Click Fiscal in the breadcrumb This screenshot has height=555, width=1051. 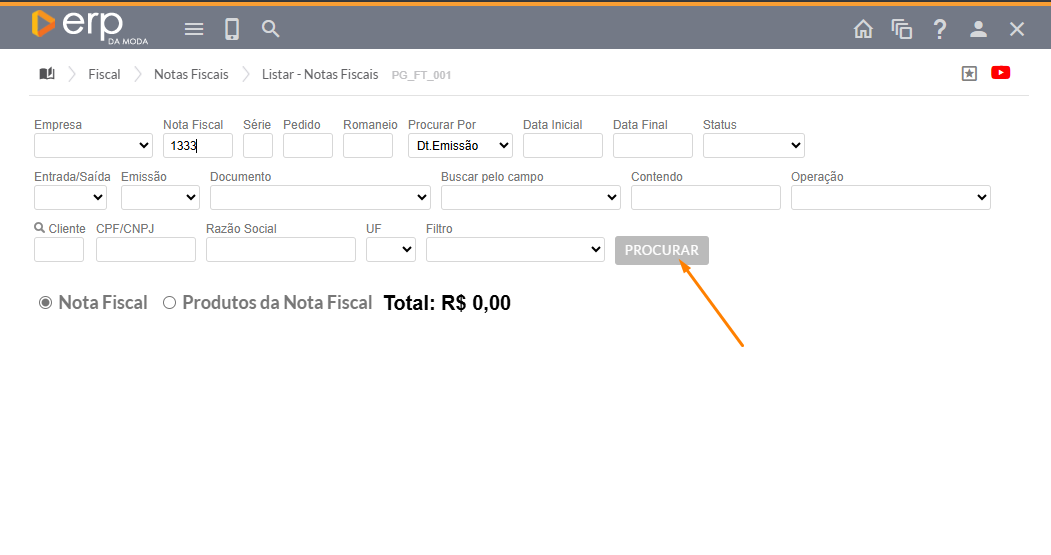[104, 74]
